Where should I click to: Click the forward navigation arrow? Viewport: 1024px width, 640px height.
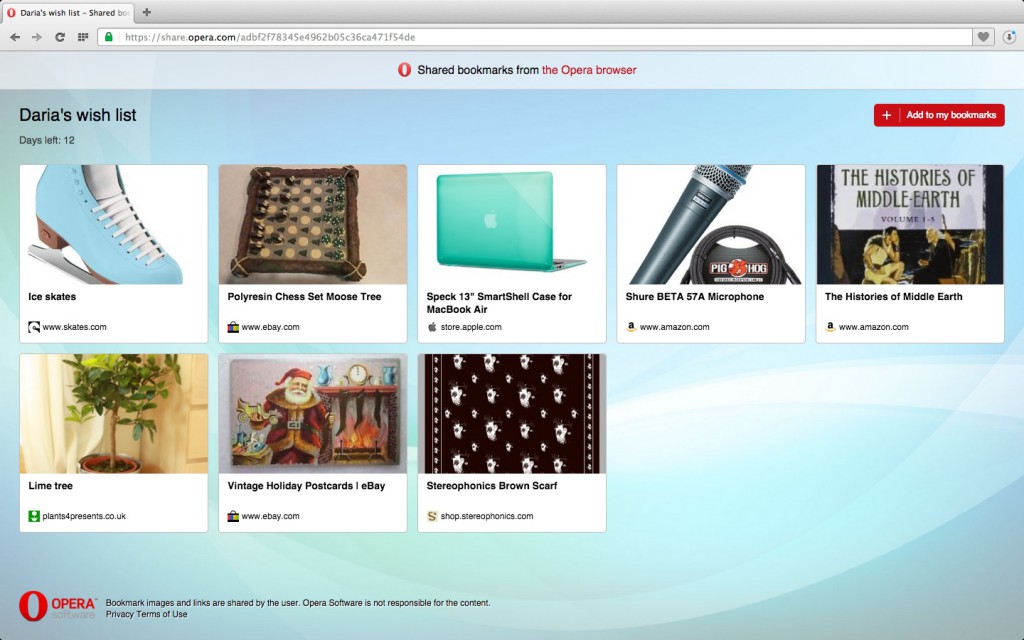click(x=37, y=37)
